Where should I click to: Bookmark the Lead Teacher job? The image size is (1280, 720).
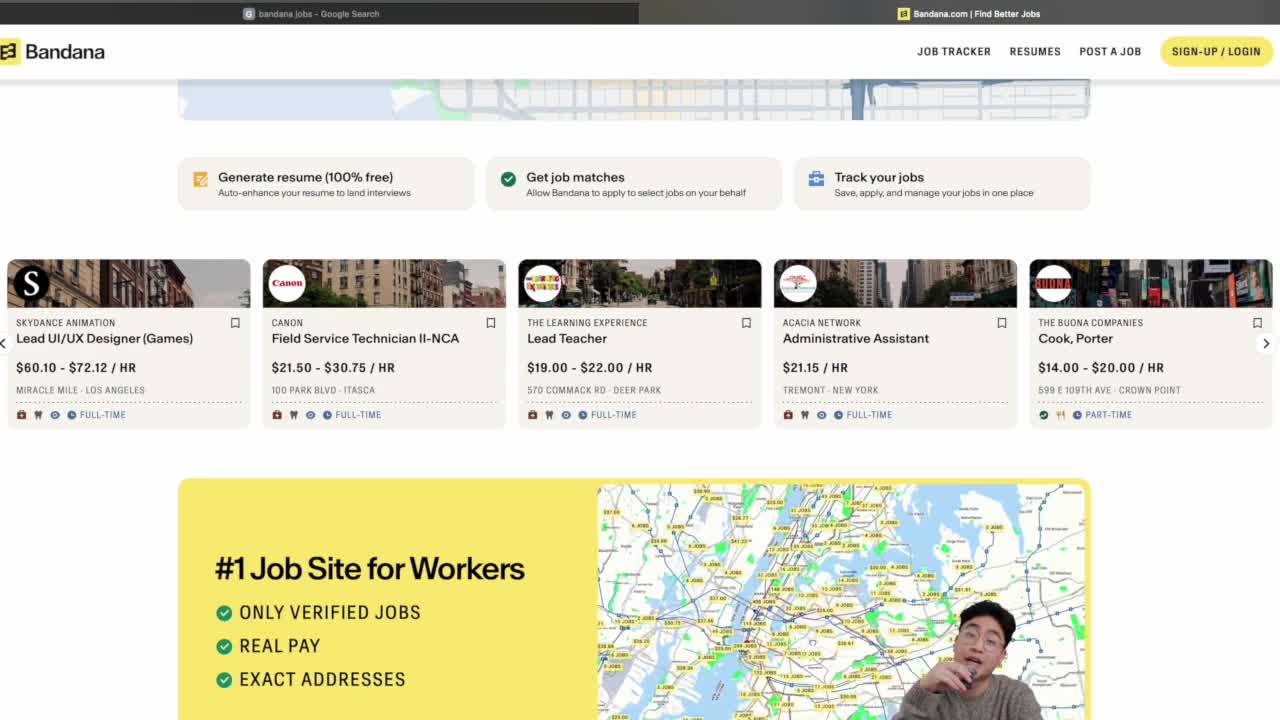click(746, 323)
